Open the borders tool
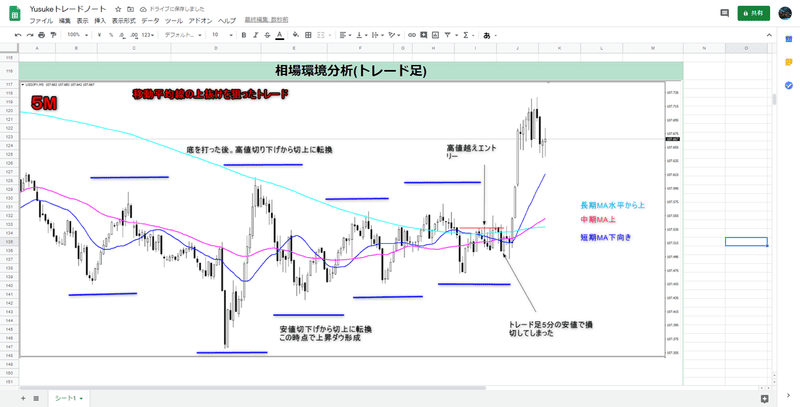The image size is (800, 407). click(308, 35)
